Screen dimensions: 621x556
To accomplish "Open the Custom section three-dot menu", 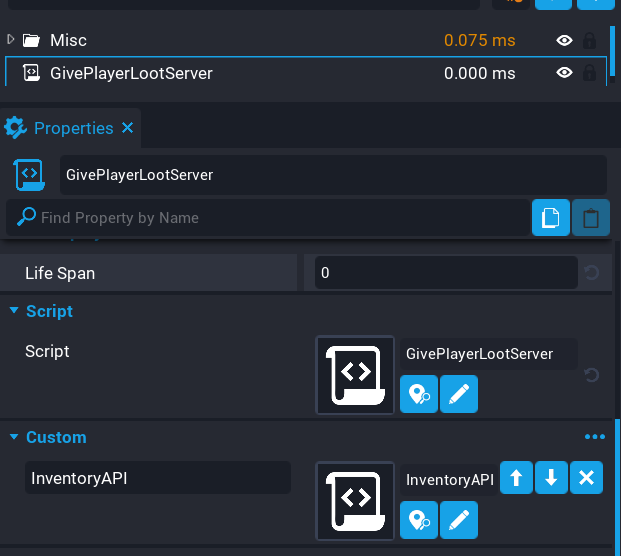I will (595, 437).
